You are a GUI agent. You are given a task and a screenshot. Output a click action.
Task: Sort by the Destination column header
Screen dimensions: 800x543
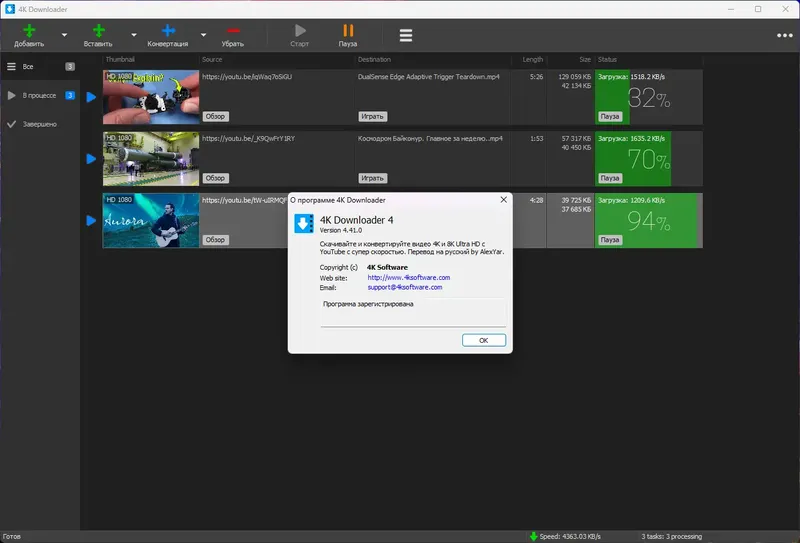click(x=374, y=59)
